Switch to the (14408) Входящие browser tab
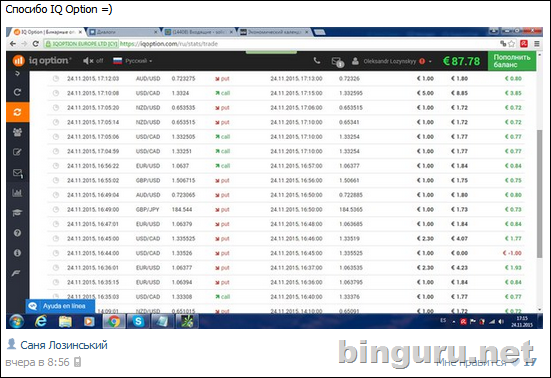The height and width of the screenshot is (378, 551). (199, 32)
